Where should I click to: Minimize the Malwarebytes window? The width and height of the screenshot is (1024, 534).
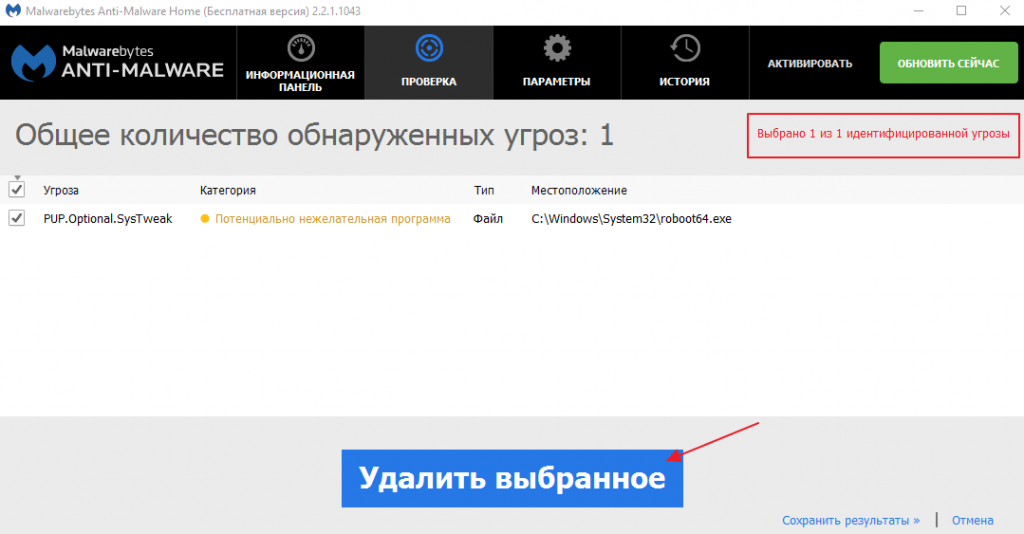point(918,11)
